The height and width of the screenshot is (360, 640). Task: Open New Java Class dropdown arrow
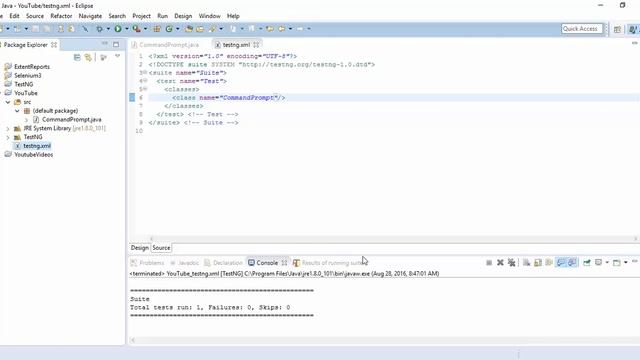click(178, 29)
